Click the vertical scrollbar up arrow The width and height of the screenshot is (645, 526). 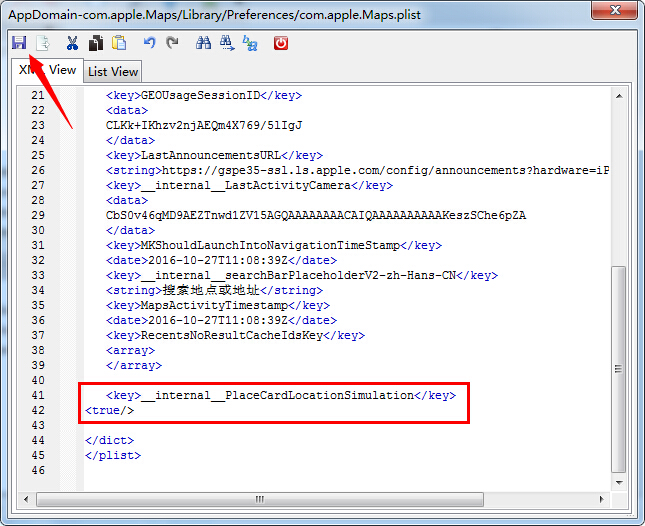pyautogui.click(x=619, y=96)
